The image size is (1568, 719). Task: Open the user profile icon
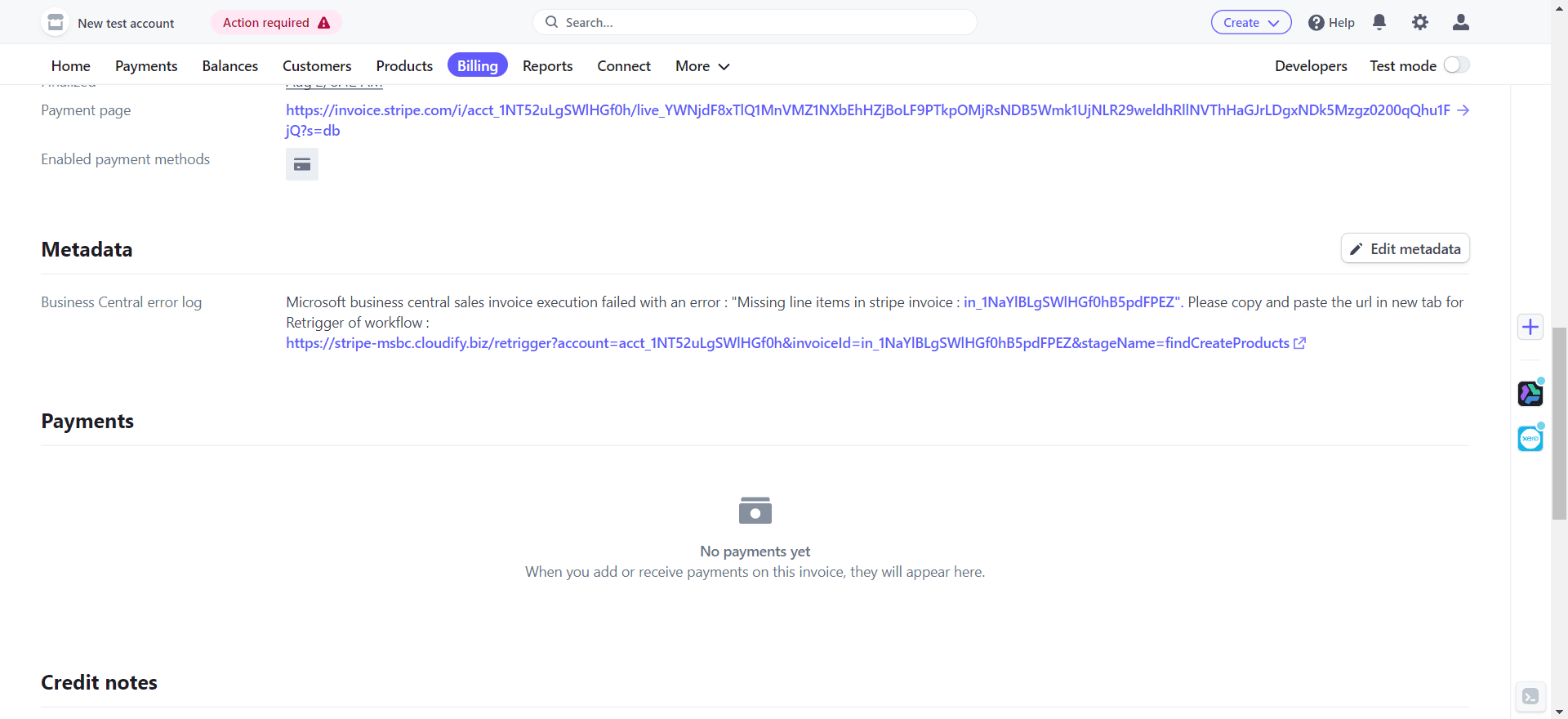[x=1461, y=23]
